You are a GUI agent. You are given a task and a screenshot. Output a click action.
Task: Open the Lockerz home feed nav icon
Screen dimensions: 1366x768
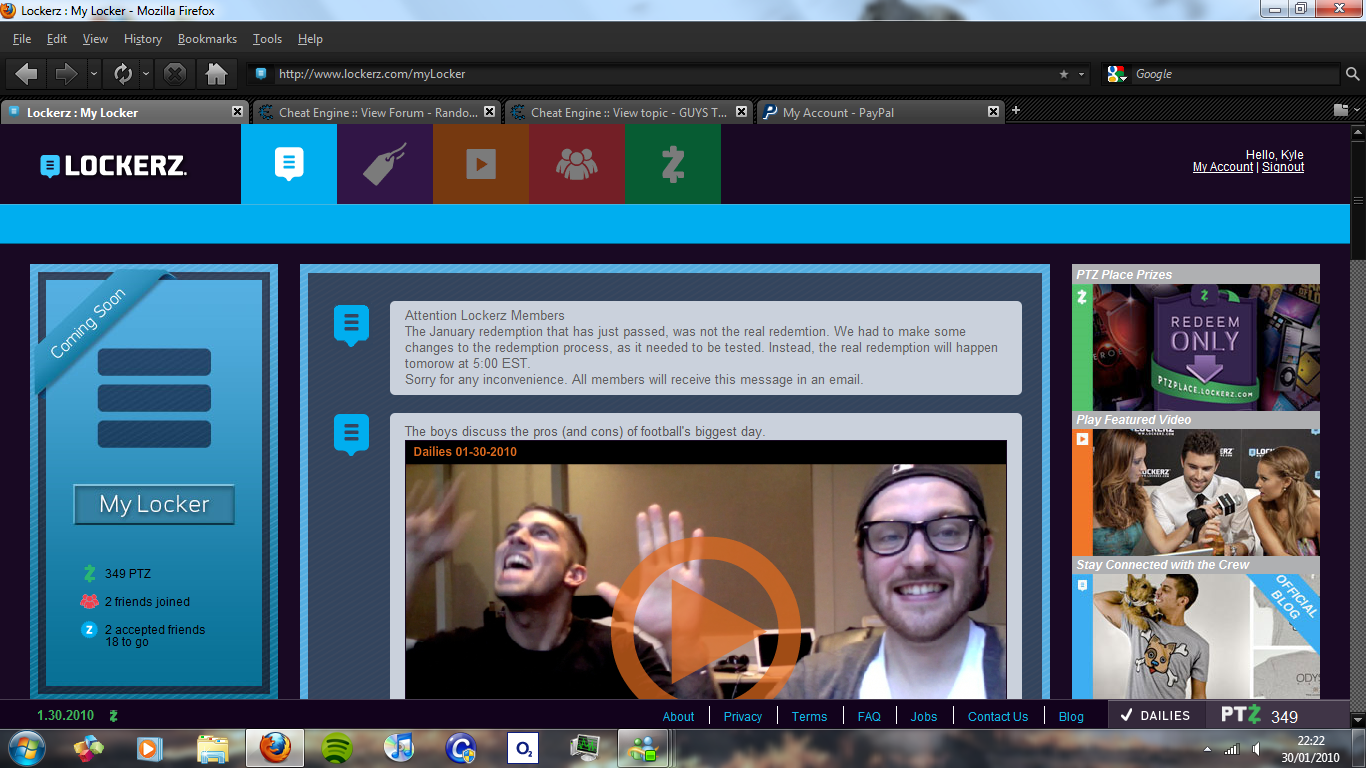pyautogui.click(x=289, y=164)
